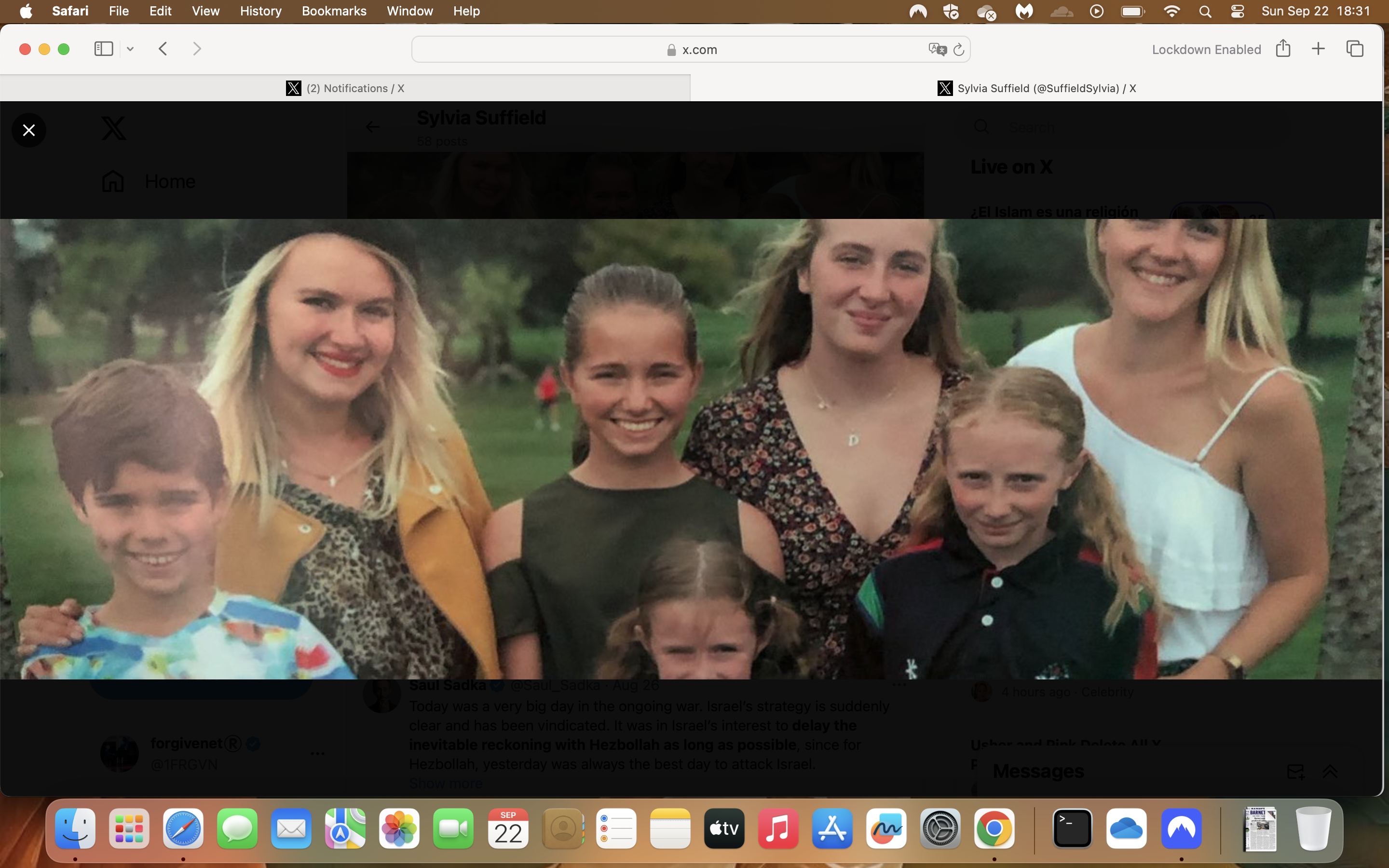The height and width of the screenshot is (868, 1389).
Task: Toggle Safari sidebar panel icon
Action: 103,49
